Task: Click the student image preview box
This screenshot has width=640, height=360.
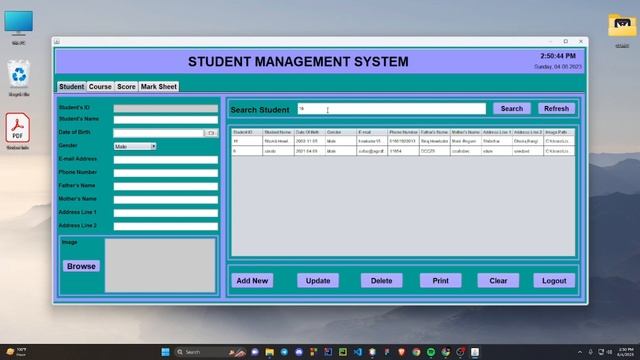Action: click(160, 265)
